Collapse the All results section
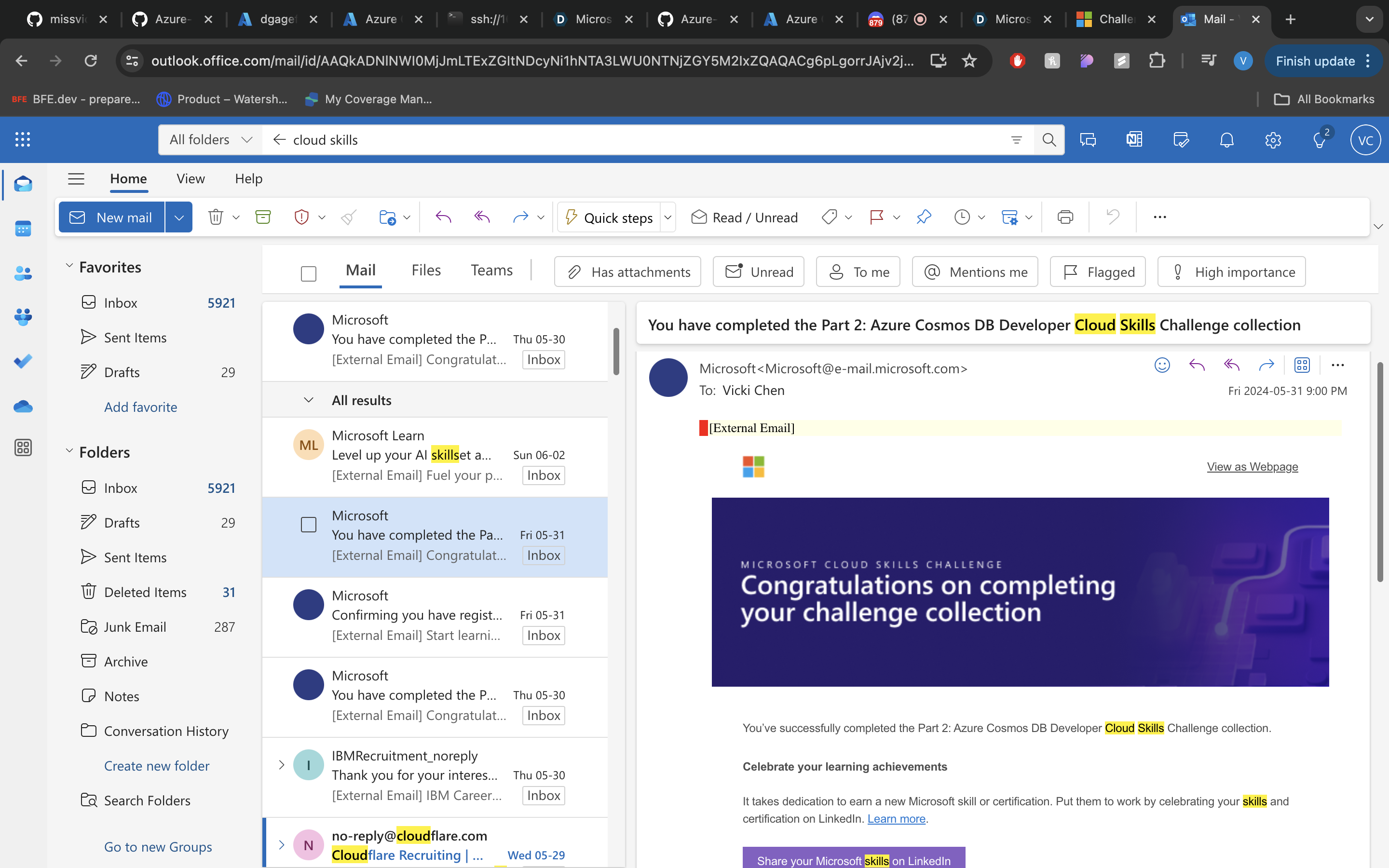This screenshot has width=1389, height=868. click(x=308, y=400)
